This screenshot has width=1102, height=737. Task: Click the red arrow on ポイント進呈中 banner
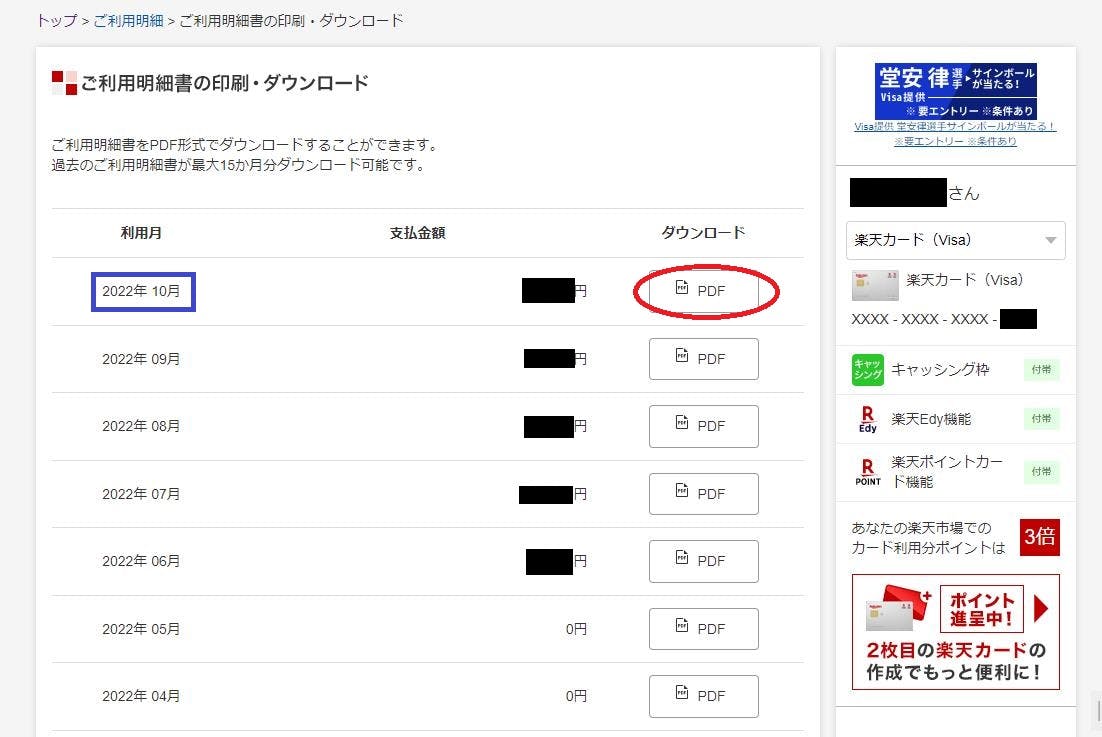(1042, 608)
